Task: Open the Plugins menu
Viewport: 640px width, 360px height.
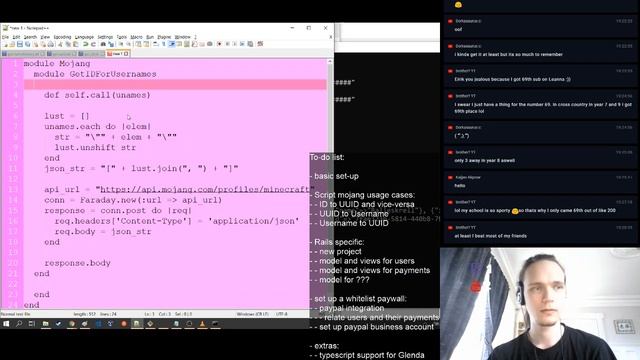Action: pos(164,37)
